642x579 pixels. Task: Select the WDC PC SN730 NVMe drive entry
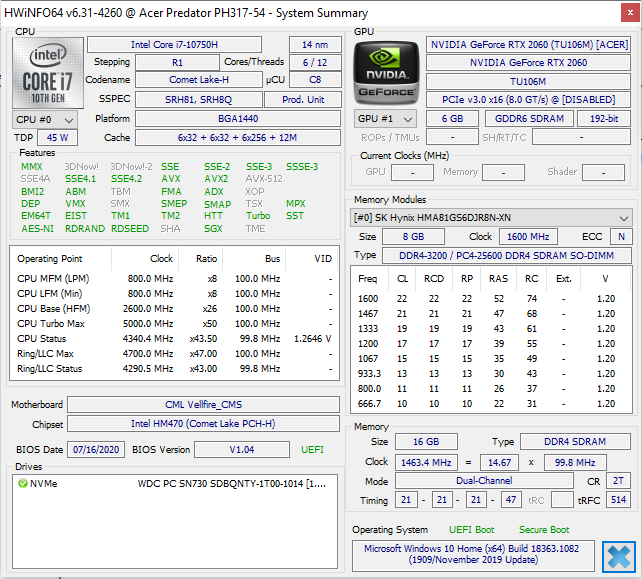(x=175, y=484)
